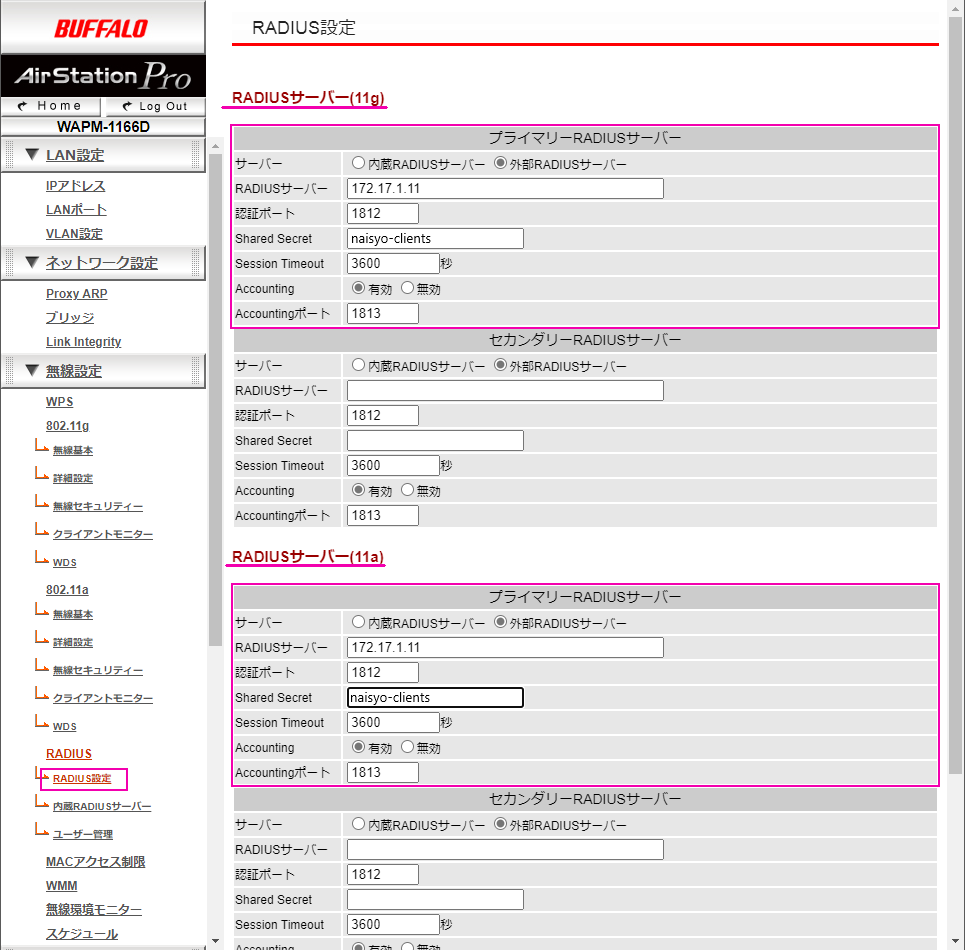
Task: Open the 802.11g menu item
Action: coord(67,426)
